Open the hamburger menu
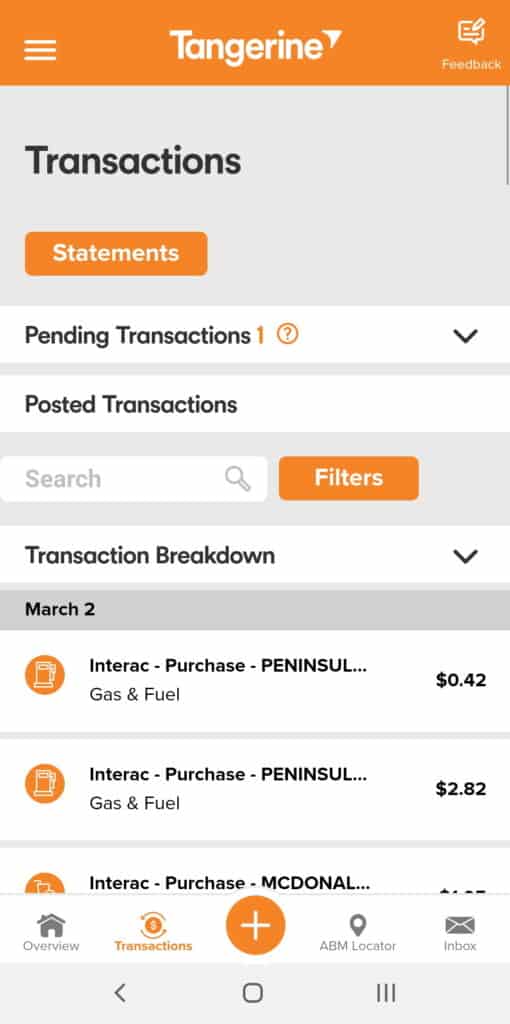The width and height of the screenshot is (510, 1024). [40, 50]
